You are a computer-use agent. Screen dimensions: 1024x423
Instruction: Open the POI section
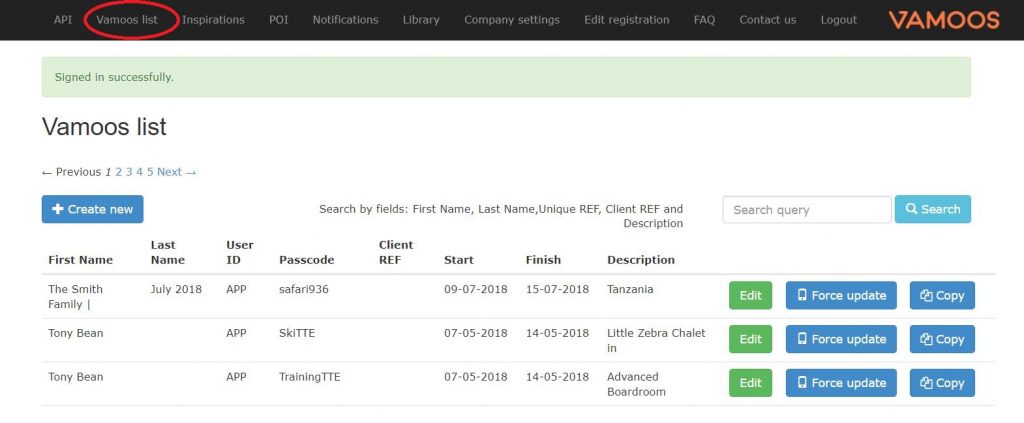[279, 20]
